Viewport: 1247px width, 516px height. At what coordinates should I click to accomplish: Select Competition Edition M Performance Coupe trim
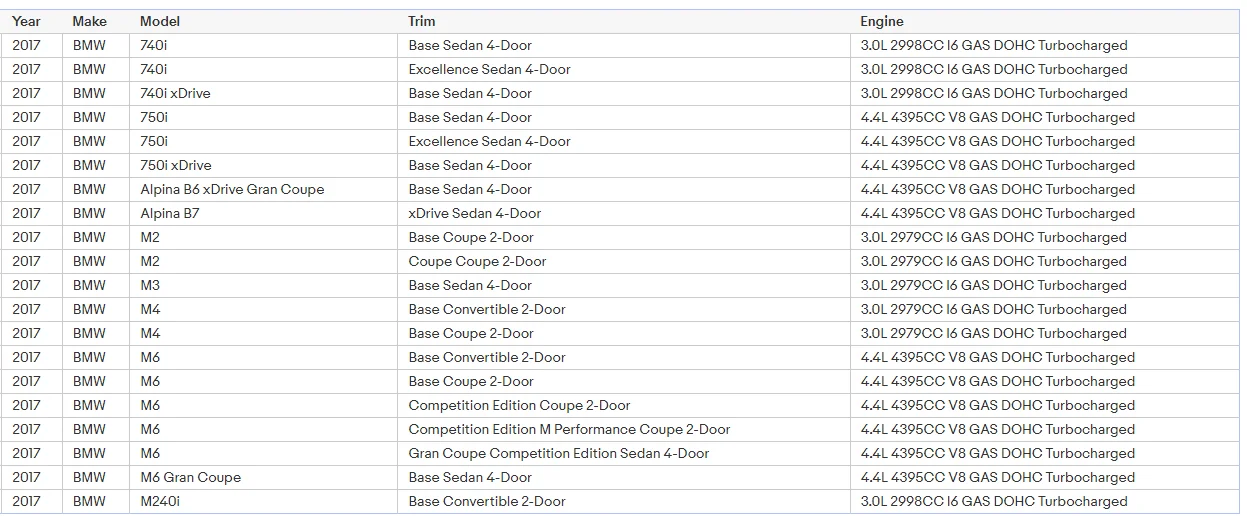click(x=569, y=429)
